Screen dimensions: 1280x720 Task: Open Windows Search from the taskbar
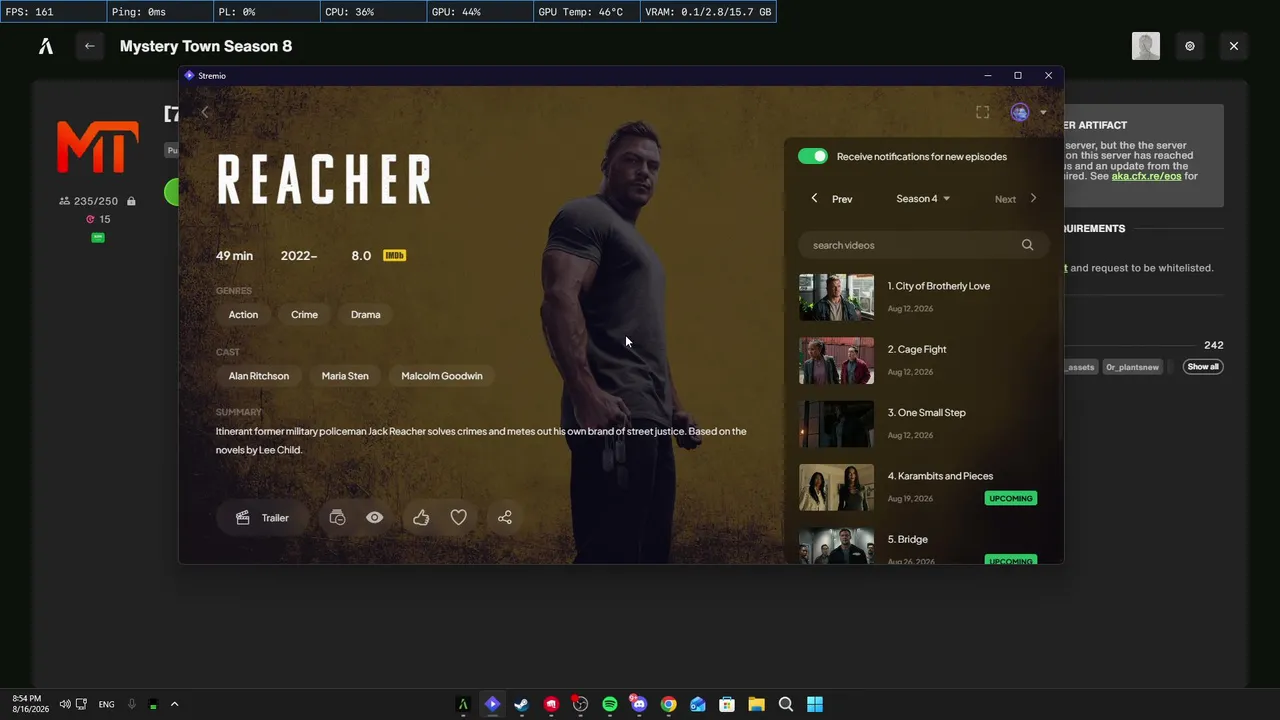(786, 704)
